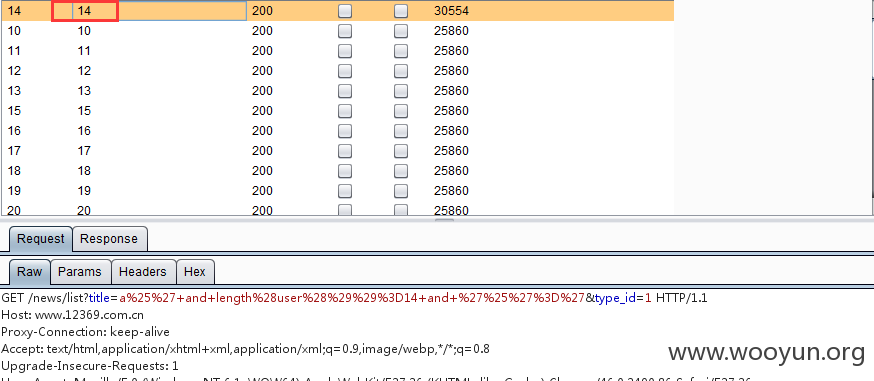Switch to the Hex tab
874x381 pixels.
[195, 272]
